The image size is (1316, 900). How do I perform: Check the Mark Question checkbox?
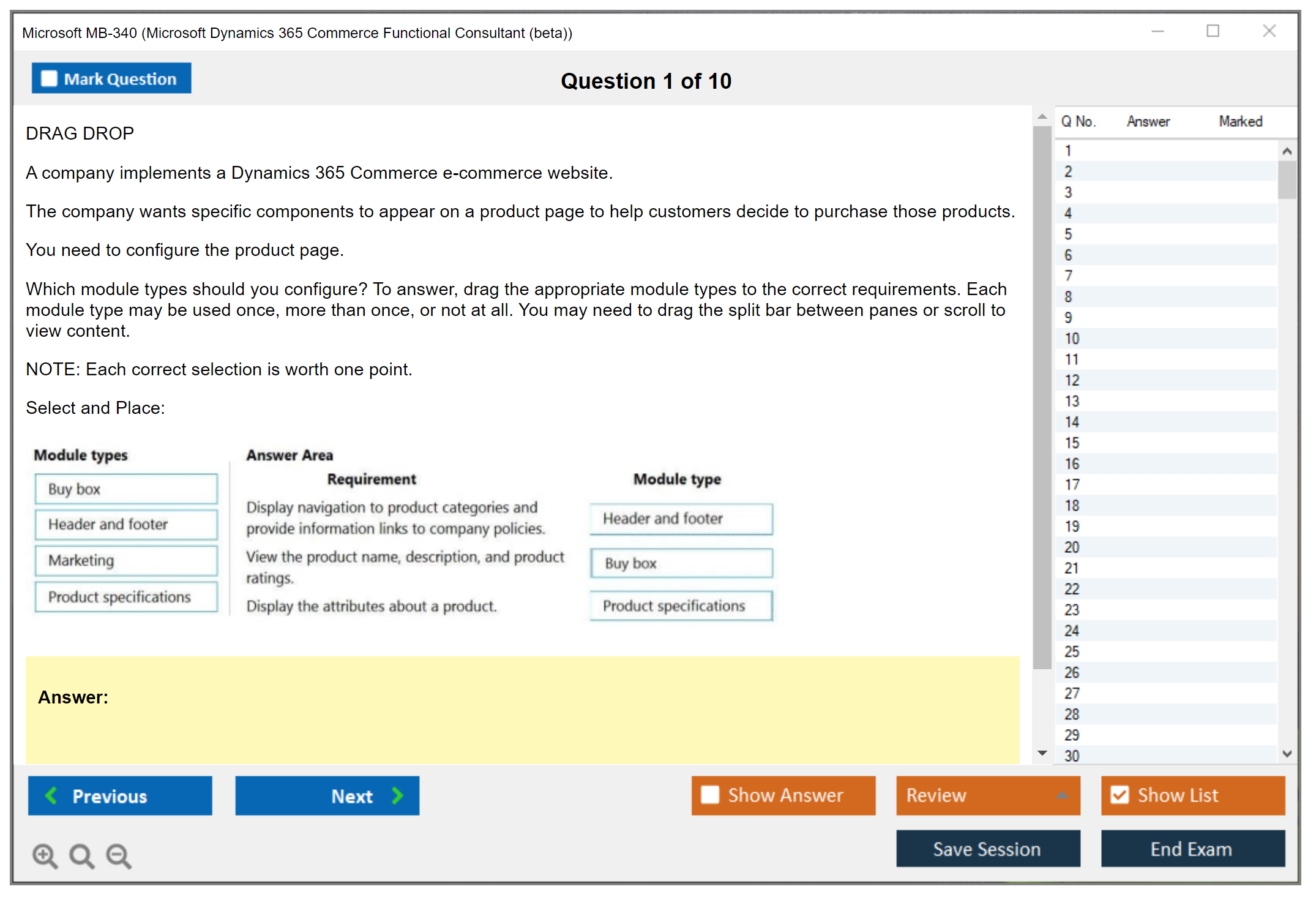49,78
